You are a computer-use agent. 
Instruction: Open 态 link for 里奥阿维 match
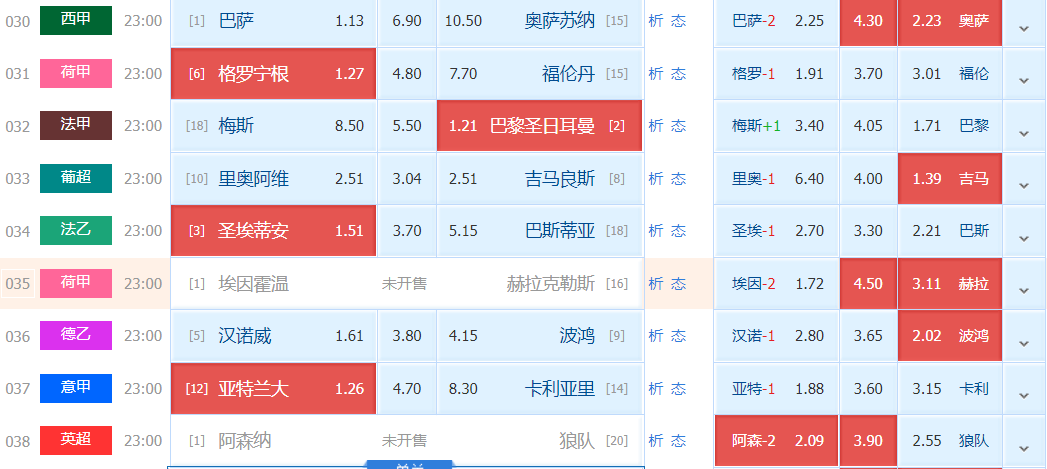(x=678, y=178)
